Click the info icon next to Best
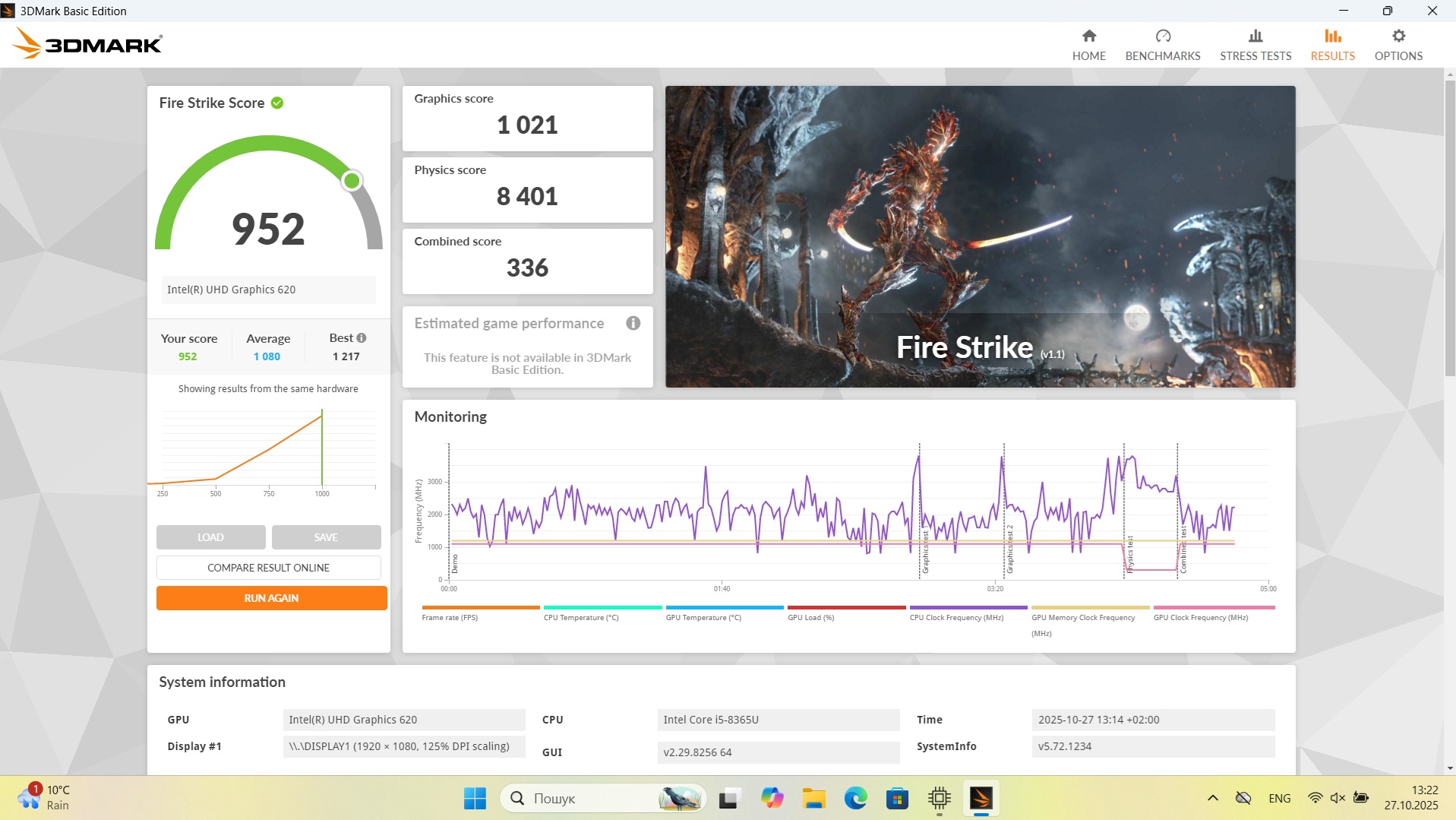Image resolution: width=1456 pixels, height=820 pixels. tap(362, 338)
